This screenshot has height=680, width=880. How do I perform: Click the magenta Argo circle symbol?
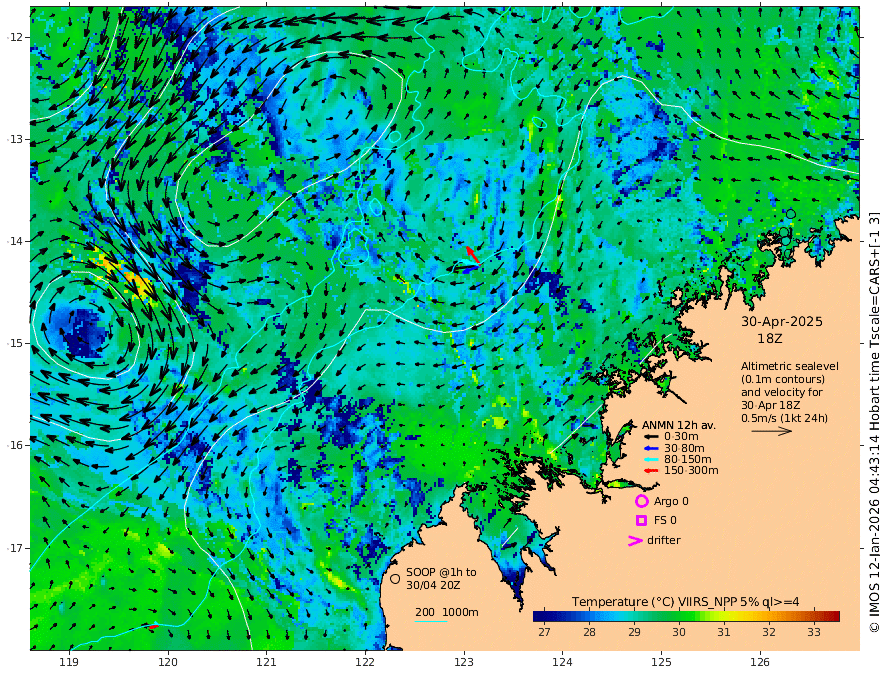click(641, 501)
